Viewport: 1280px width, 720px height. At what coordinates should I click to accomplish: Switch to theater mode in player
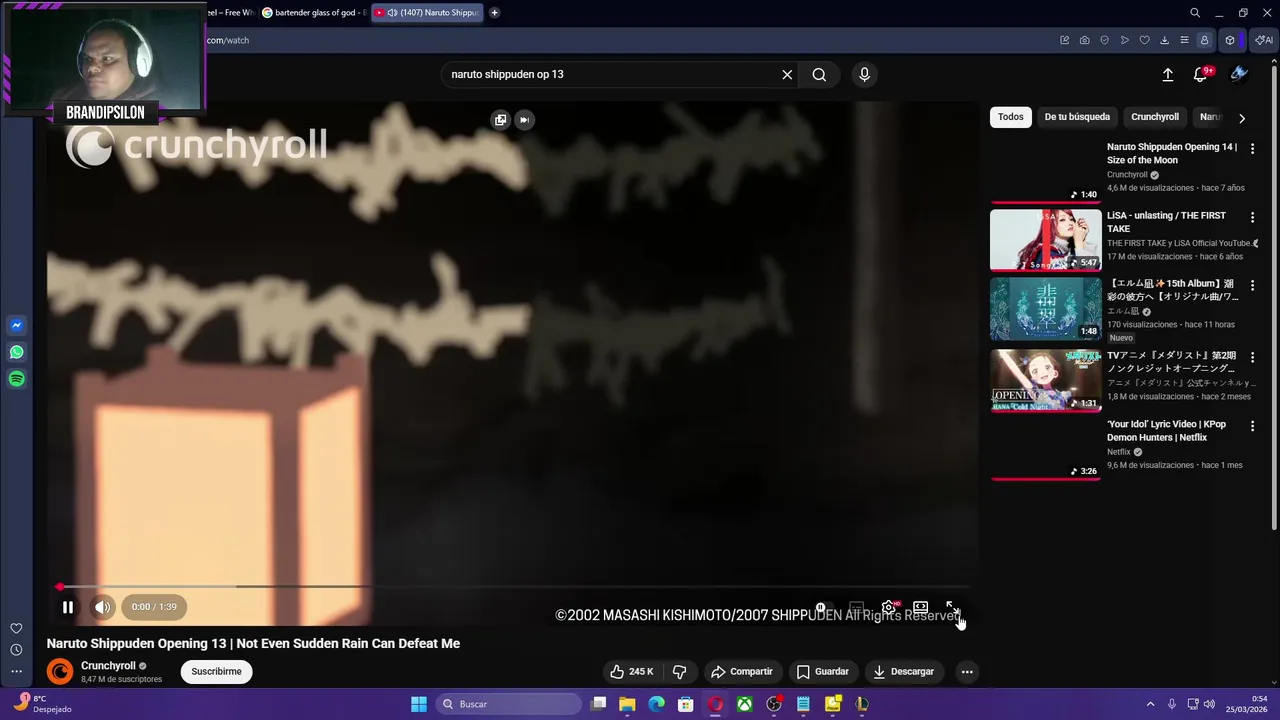click(921, 607)
